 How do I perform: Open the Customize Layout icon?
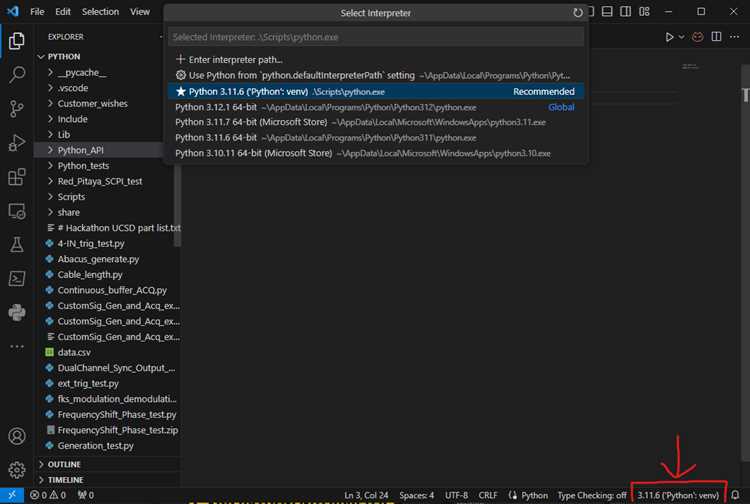pyautogui.click(x=644, y=11)
